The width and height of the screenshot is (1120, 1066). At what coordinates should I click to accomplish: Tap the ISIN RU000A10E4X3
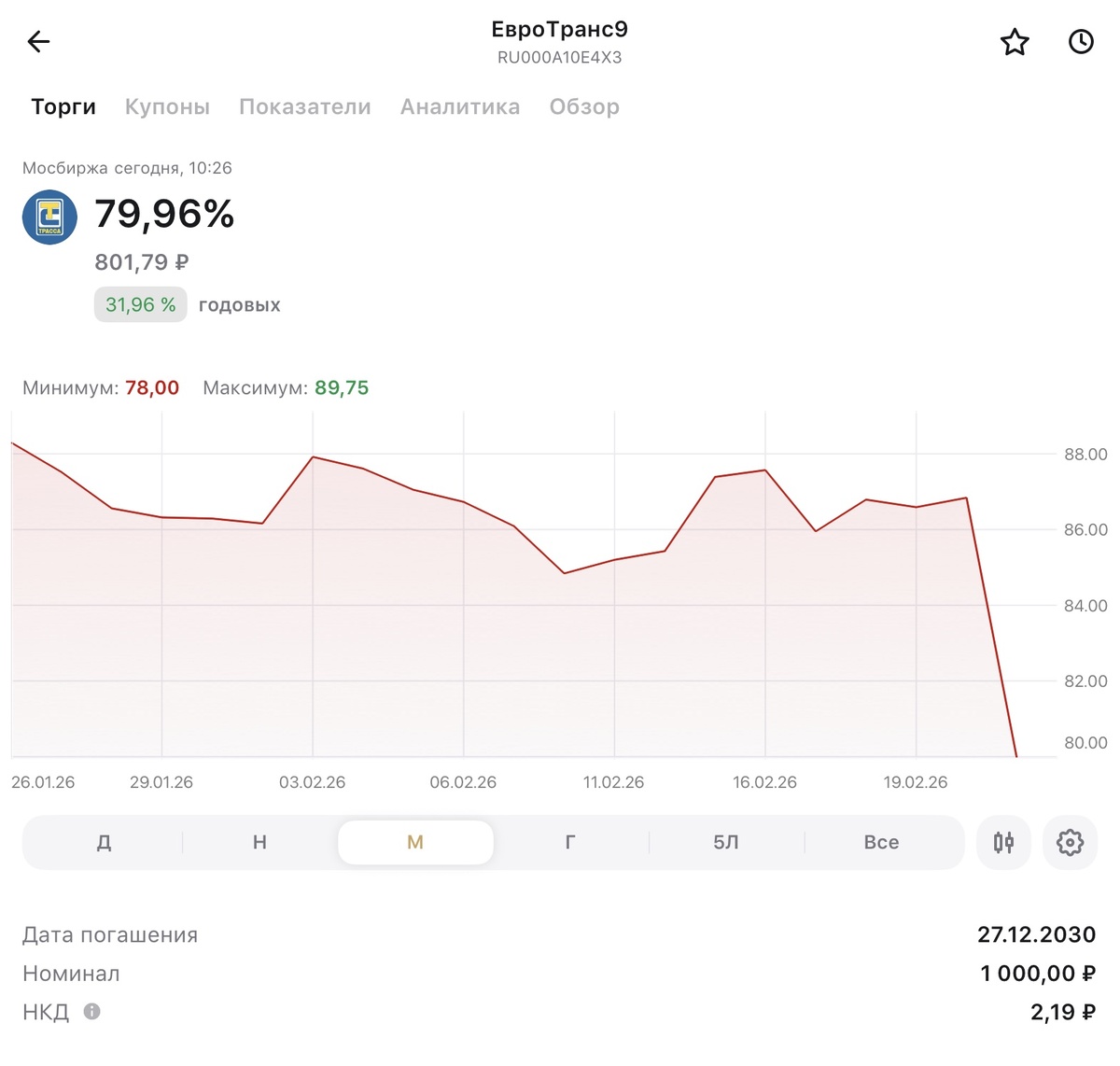tap(559, 58)
